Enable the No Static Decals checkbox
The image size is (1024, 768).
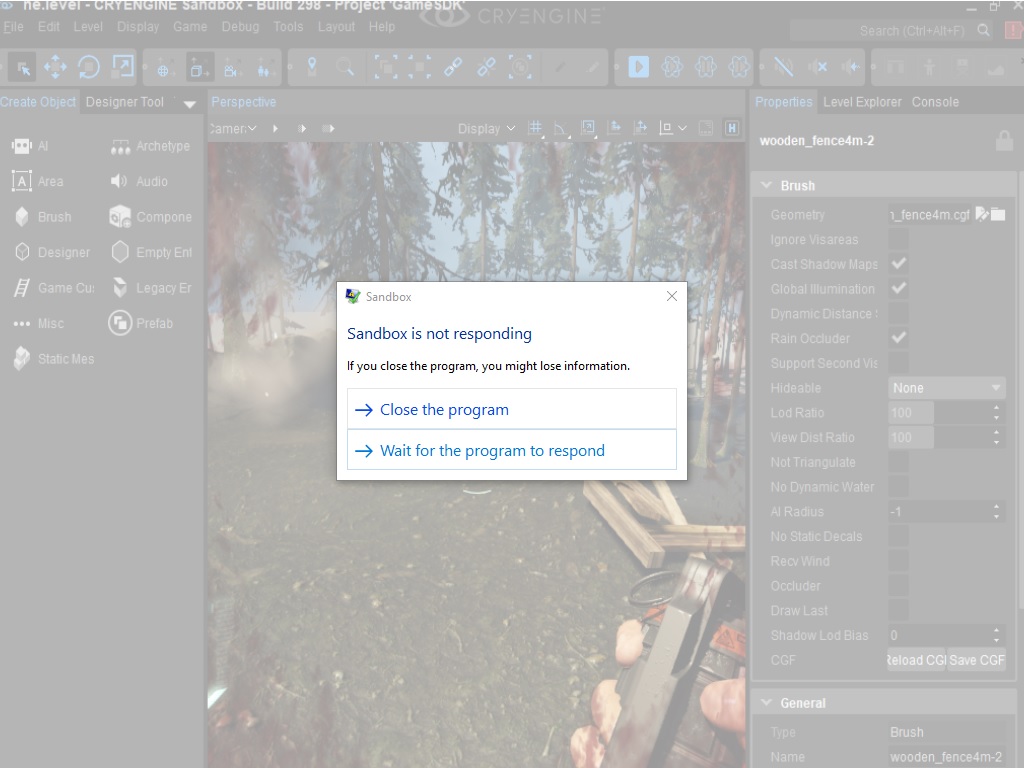pos(899,536)
